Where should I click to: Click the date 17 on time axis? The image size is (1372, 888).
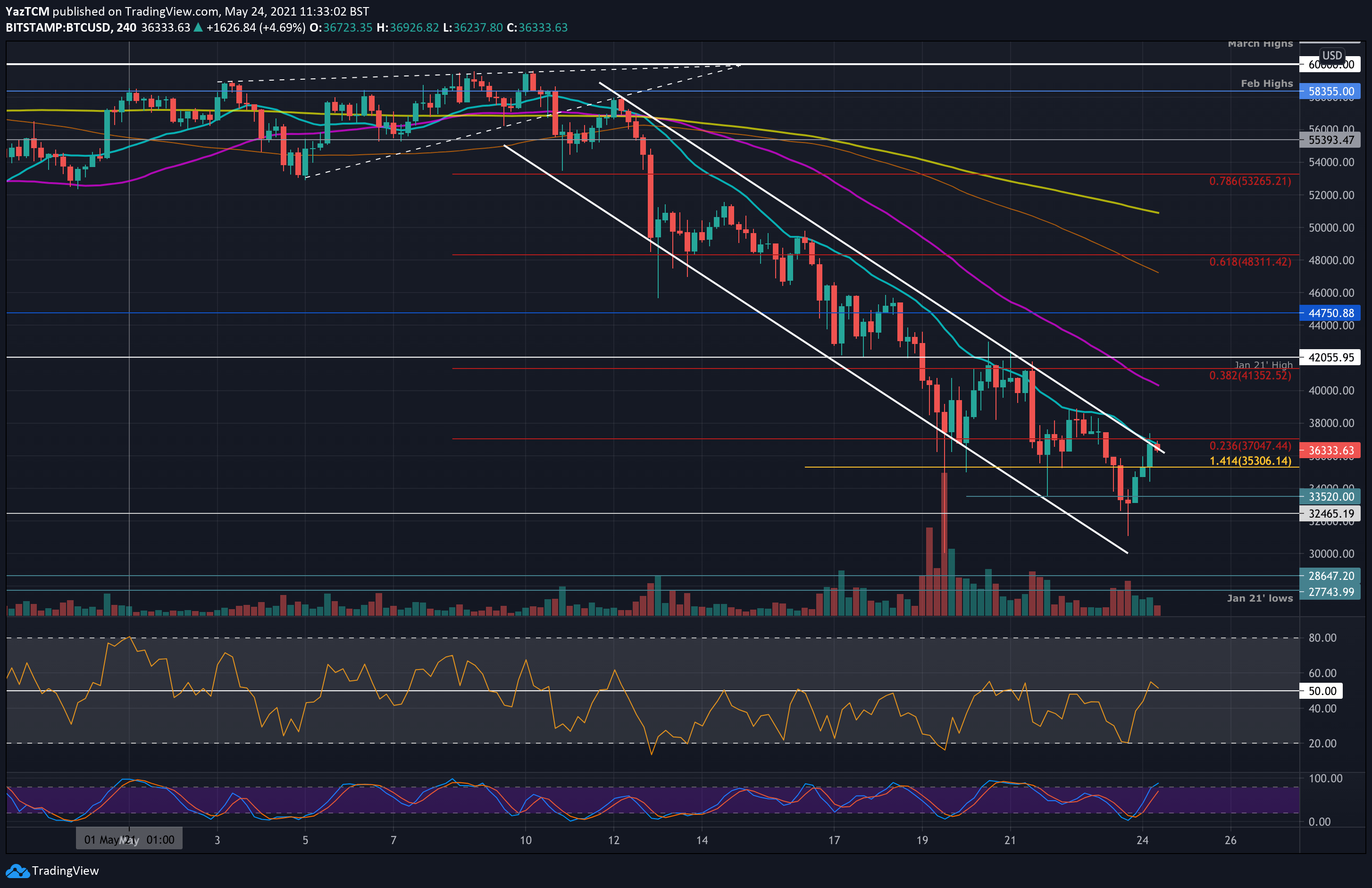click(x=834, y=840)
